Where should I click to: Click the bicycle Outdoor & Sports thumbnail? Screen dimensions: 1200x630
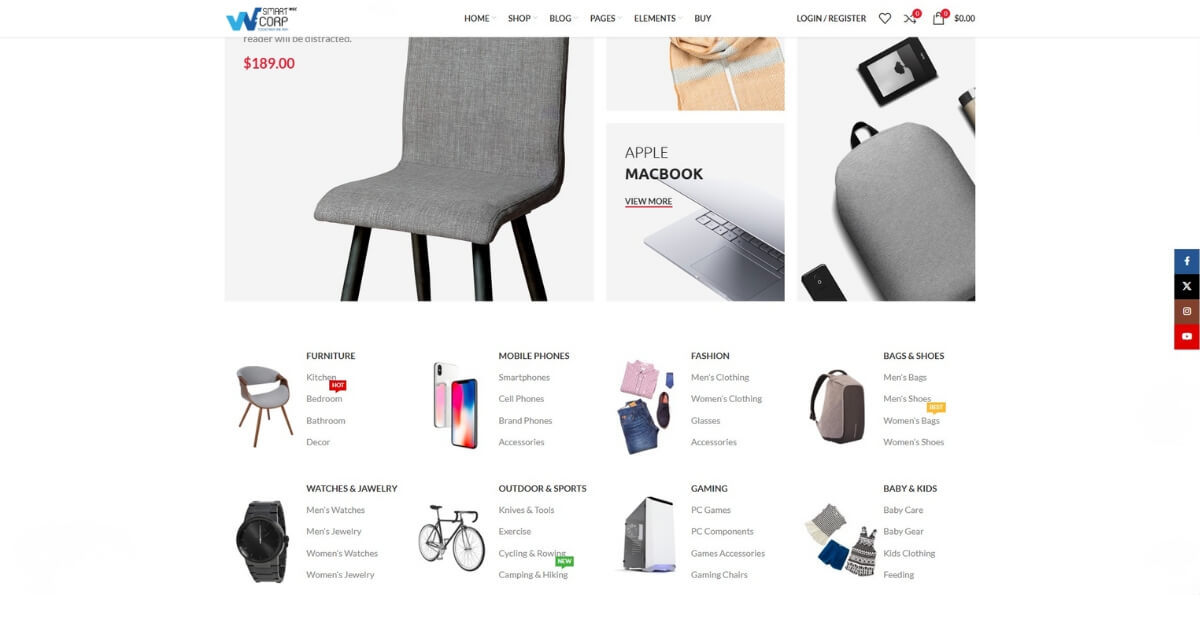pyautogui.click(x=451, y=537)
